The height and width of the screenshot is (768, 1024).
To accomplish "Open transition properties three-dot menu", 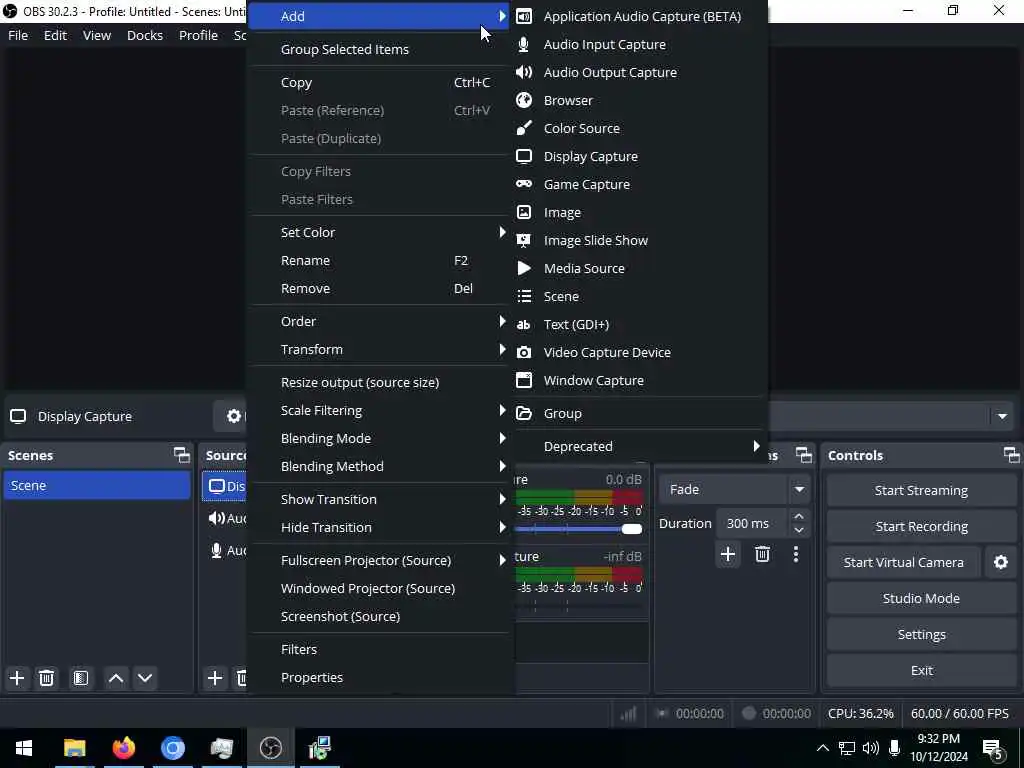I will coord(795,554).
